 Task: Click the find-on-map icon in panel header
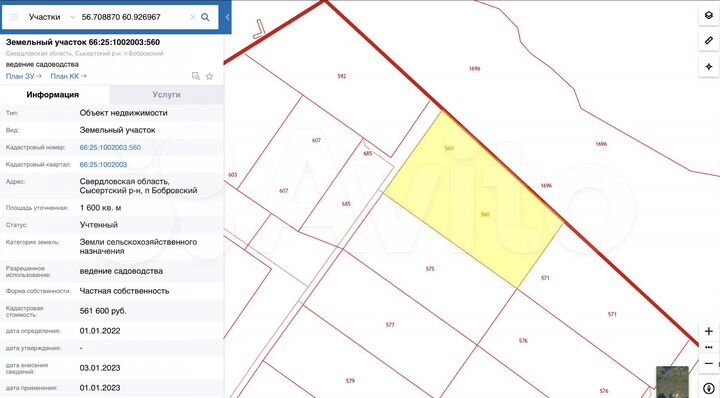196,76
